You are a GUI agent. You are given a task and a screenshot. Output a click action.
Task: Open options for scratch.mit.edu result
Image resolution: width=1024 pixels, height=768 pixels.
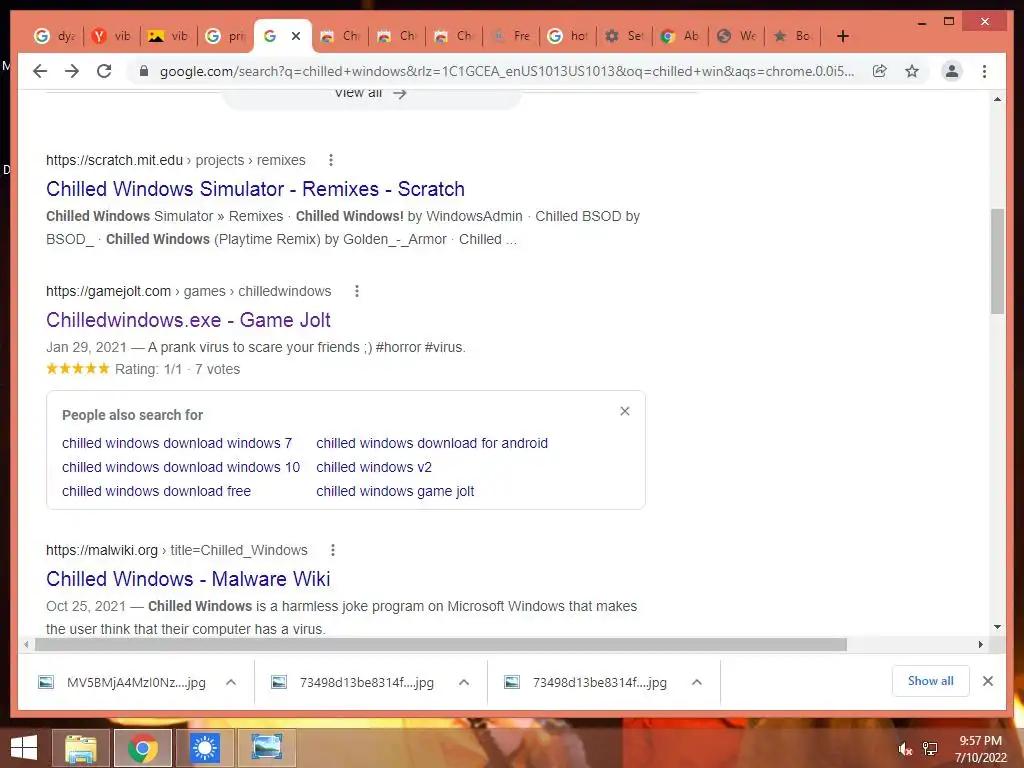pyautogui.click(x=331, y=160)
